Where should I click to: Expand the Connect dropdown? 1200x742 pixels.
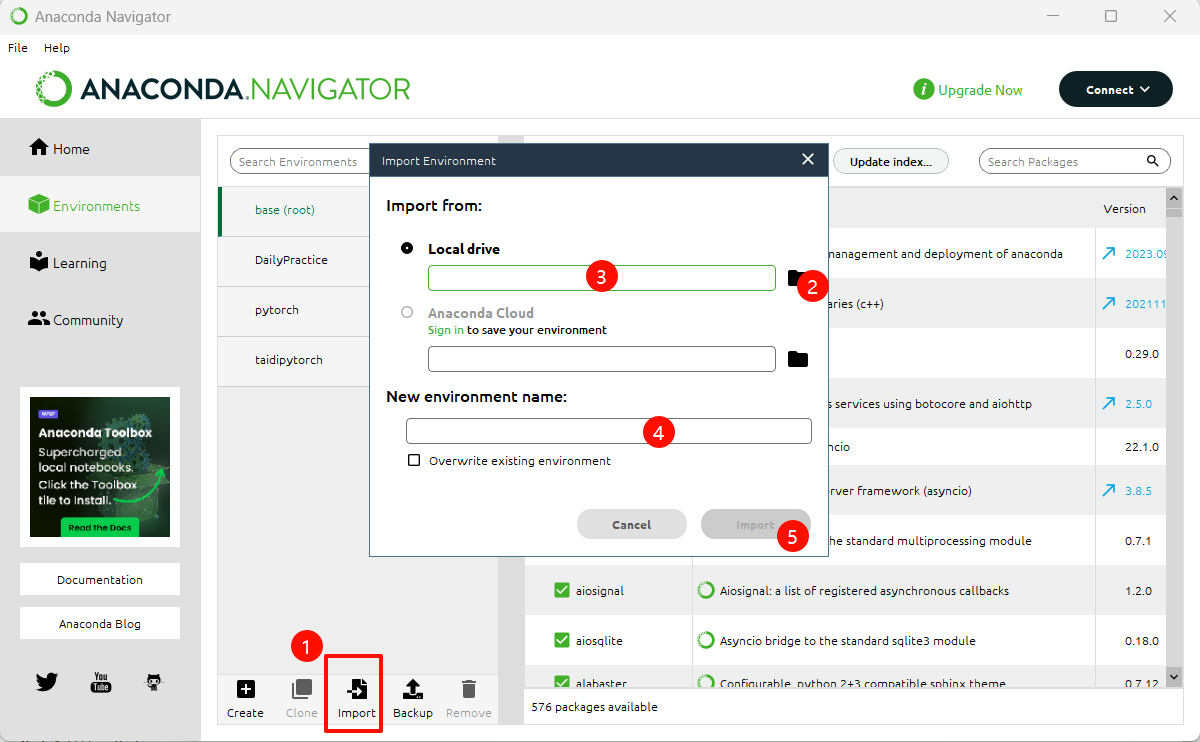pos(1116,89)
